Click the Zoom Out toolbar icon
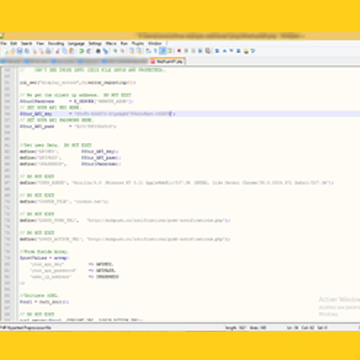The height and width of the screenshot is (360, 360). [x=123, y=51]
